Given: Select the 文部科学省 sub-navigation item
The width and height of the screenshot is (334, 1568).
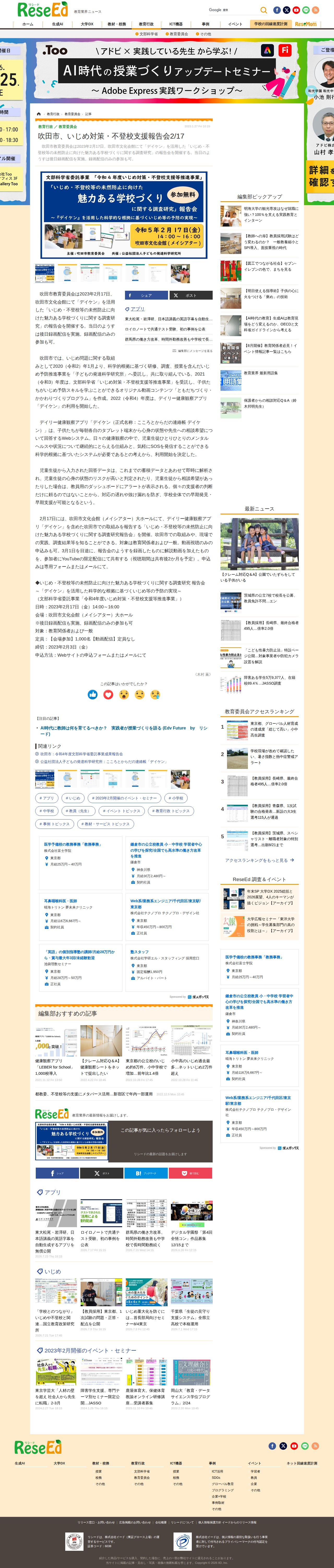Looking at the screenshot, I should [147, 34].
